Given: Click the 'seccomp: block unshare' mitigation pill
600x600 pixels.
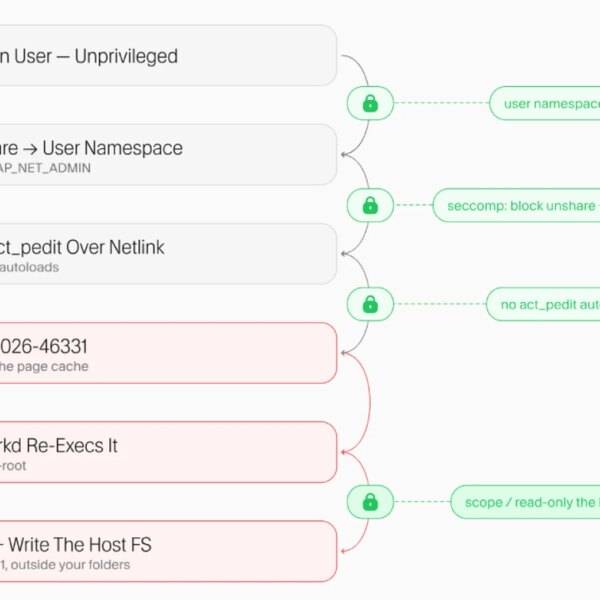Looking at the screenshot, I should tap(517, 205).
